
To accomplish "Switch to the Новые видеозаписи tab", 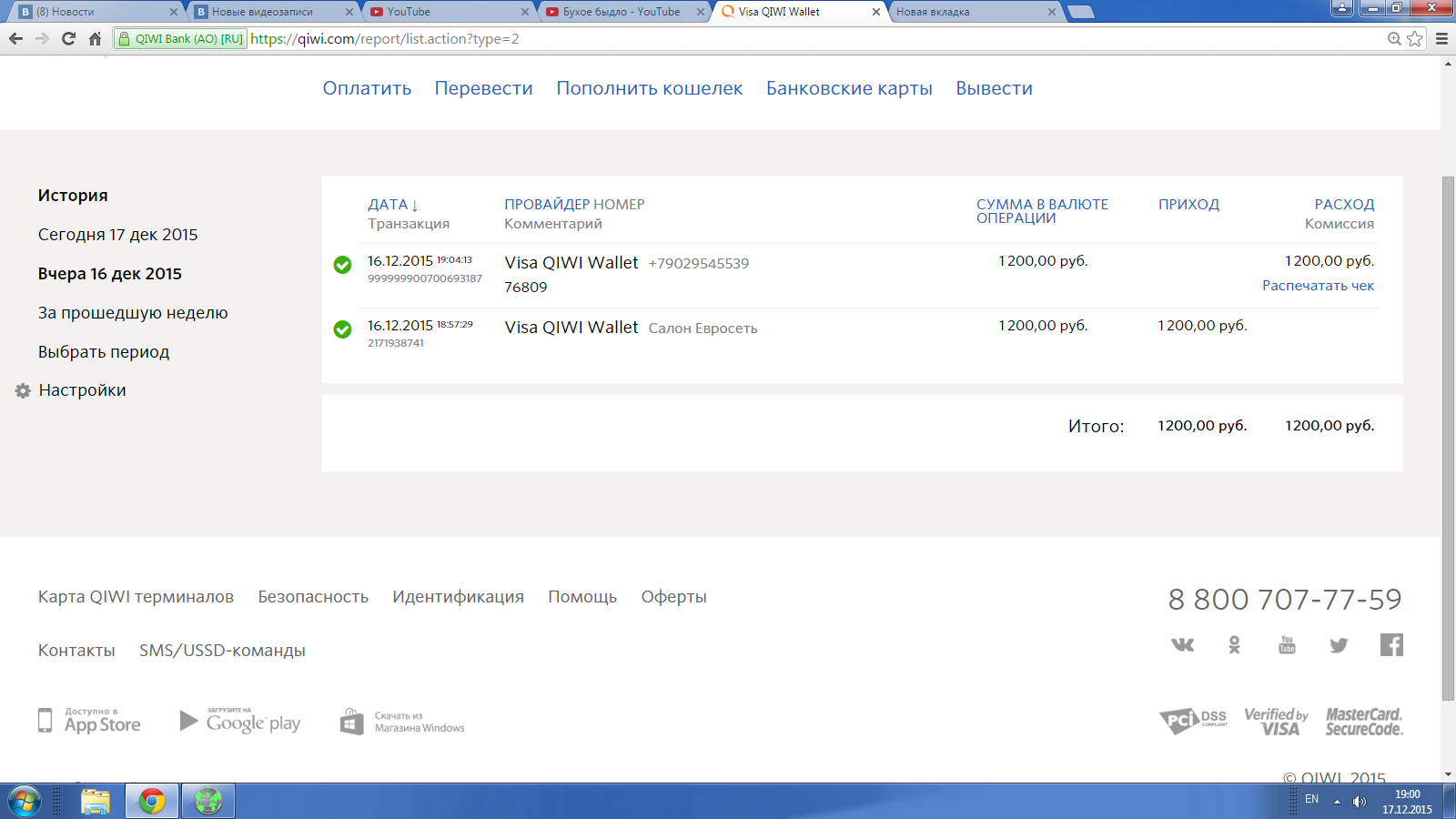I will [273, 12].
